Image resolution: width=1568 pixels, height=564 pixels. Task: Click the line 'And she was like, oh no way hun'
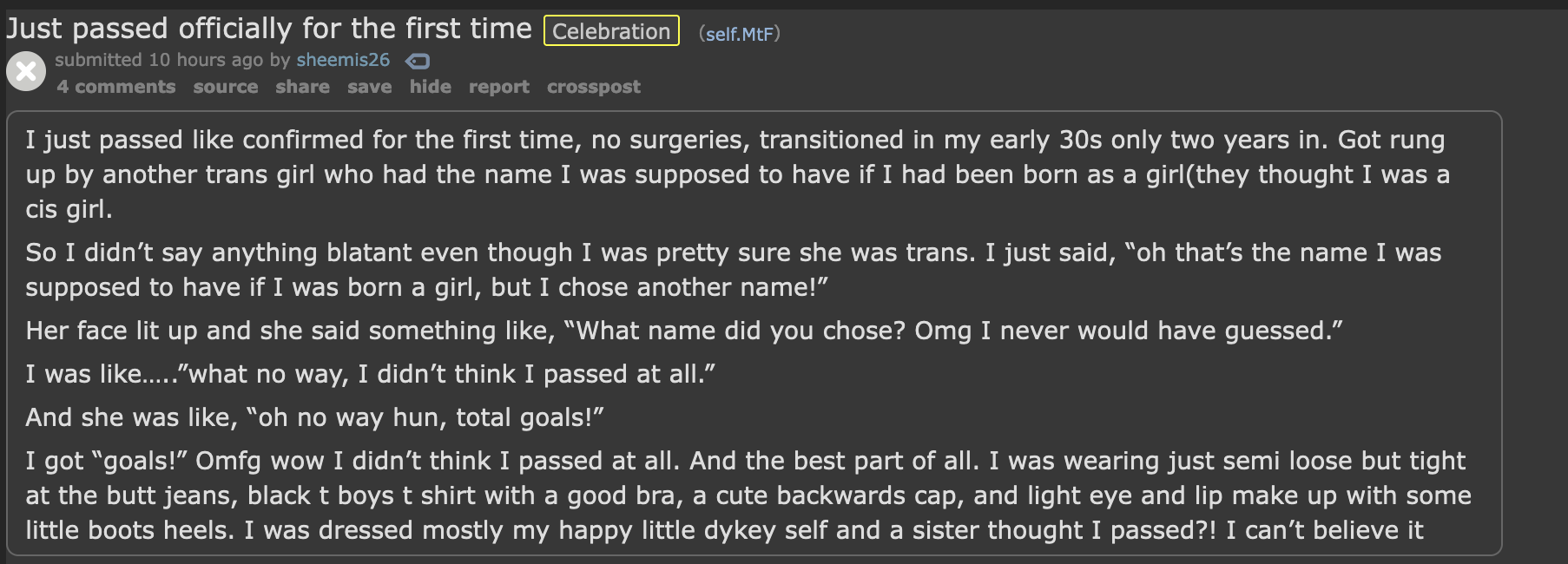(314, 417)
